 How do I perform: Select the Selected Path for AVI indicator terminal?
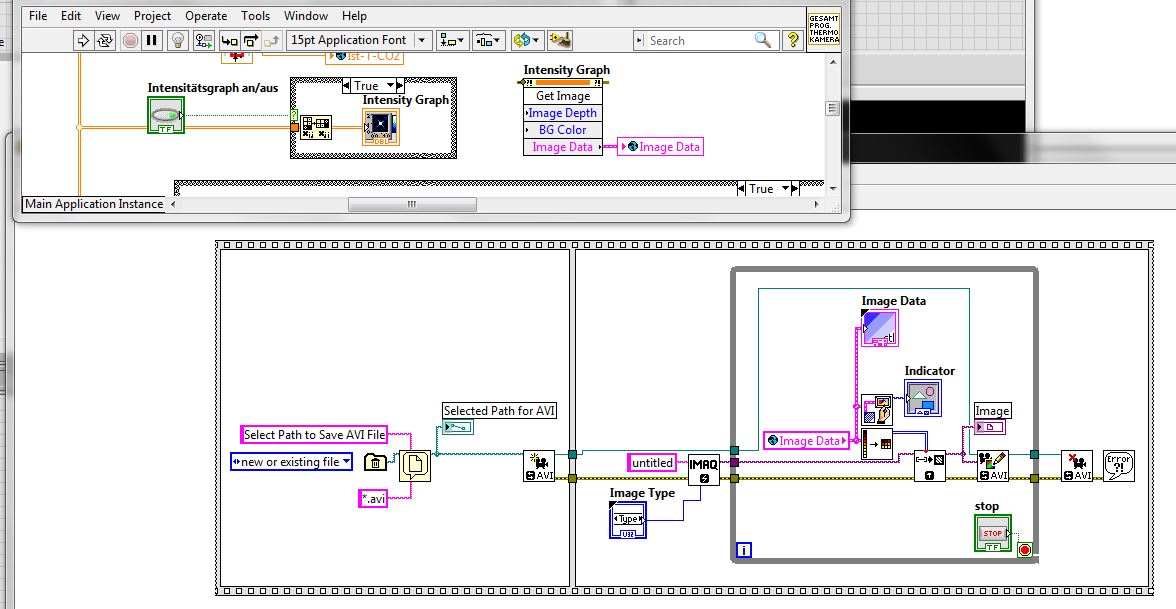458,427
